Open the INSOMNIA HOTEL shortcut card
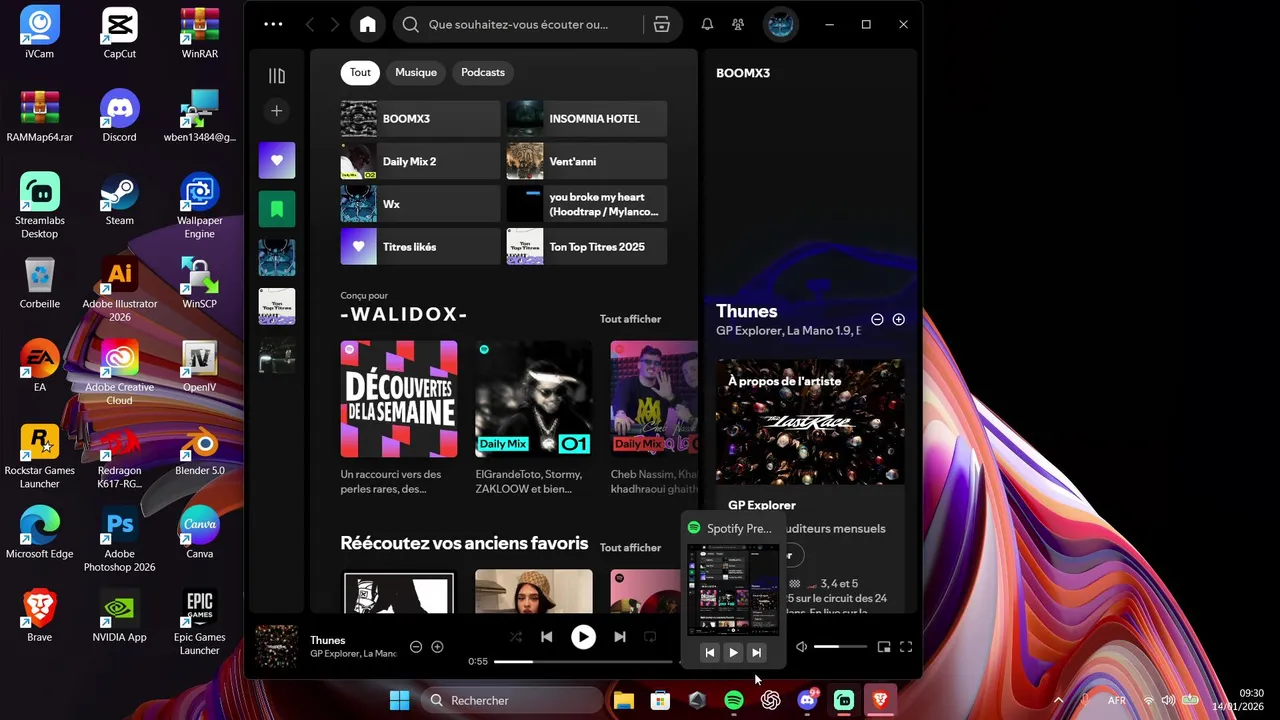The height and width of the screenshot is (720, 1280). click(587, 119)
